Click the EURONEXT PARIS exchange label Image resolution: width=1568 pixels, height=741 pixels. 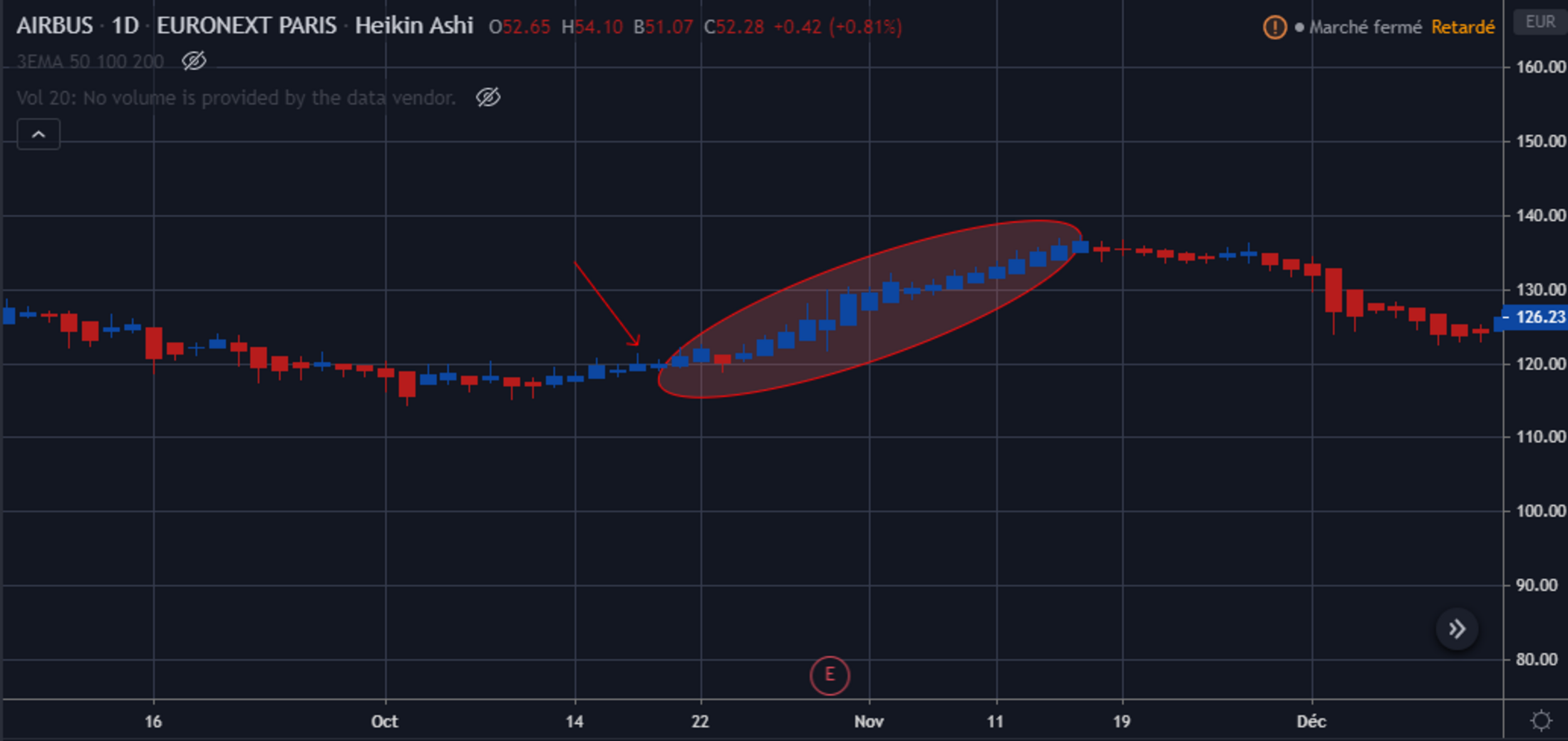tap(247, 26)
